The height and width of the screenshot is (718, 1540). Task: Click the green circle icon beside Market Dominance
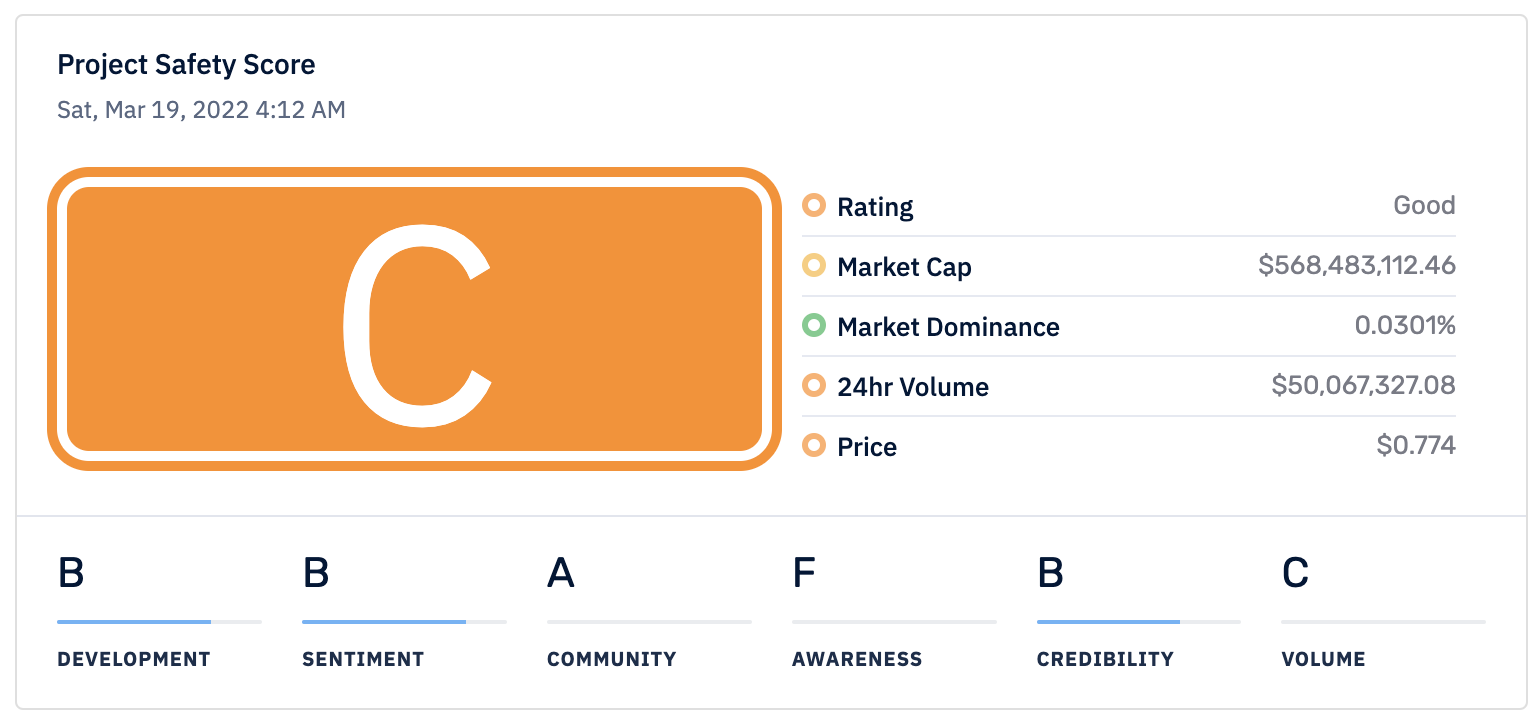tap(814, 325)
